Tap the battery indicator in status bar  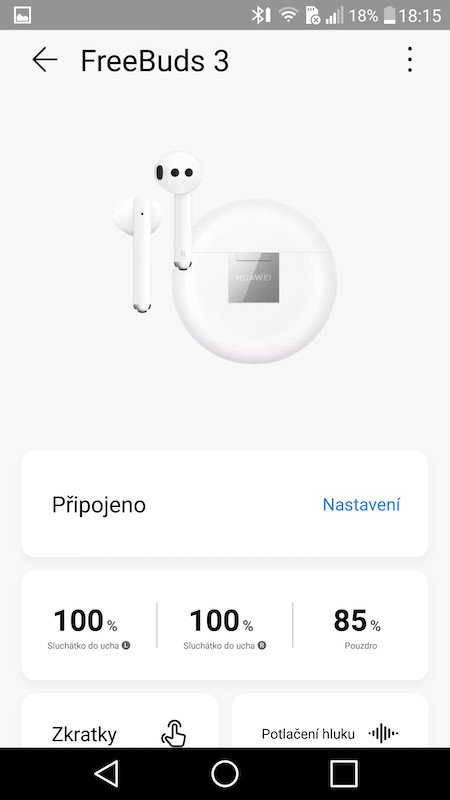click(x=390, y=15)
